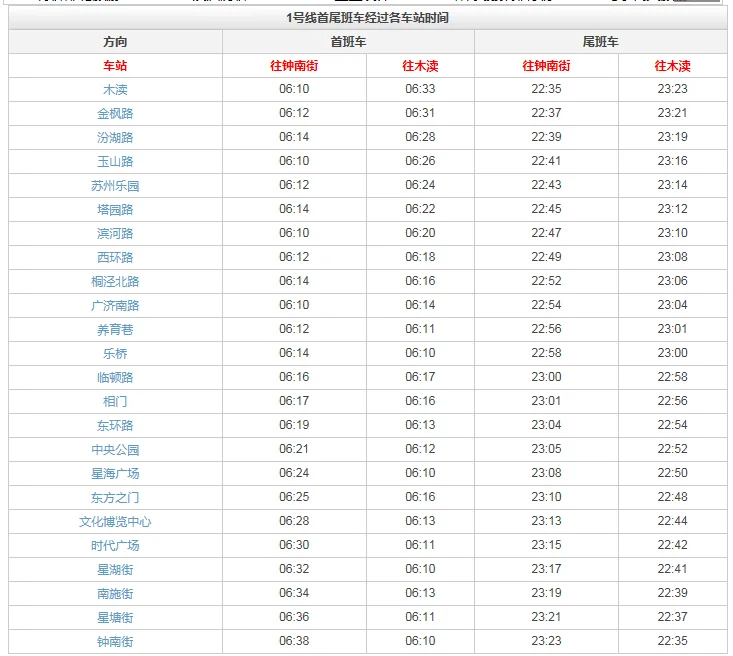This screenshot has height=656, width=733.
Task: Open the 临顿路 station link
Action: [x=115, y=377]
